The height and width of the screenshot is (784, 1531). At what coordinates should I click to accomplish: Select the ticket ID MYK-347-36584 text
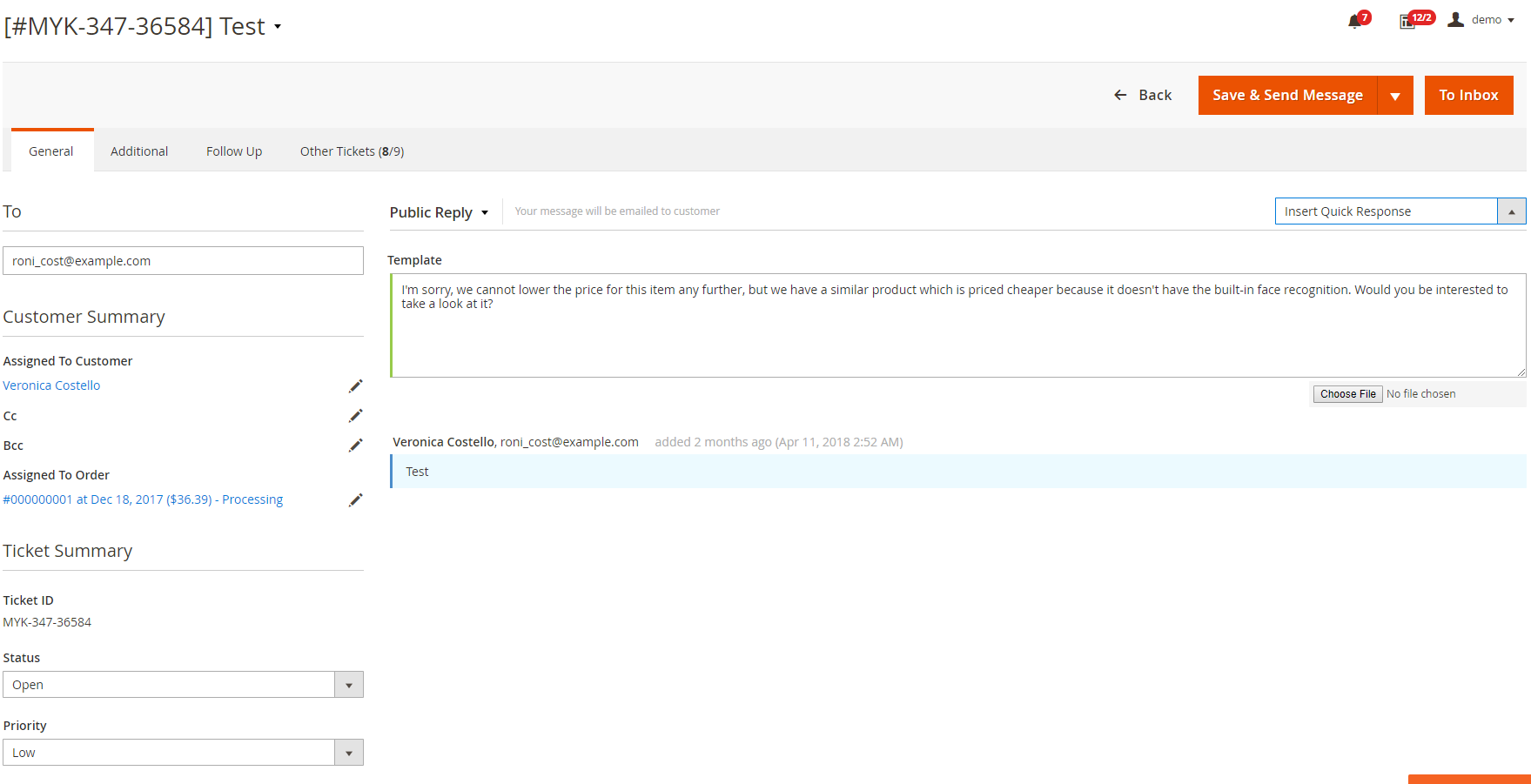47,622
